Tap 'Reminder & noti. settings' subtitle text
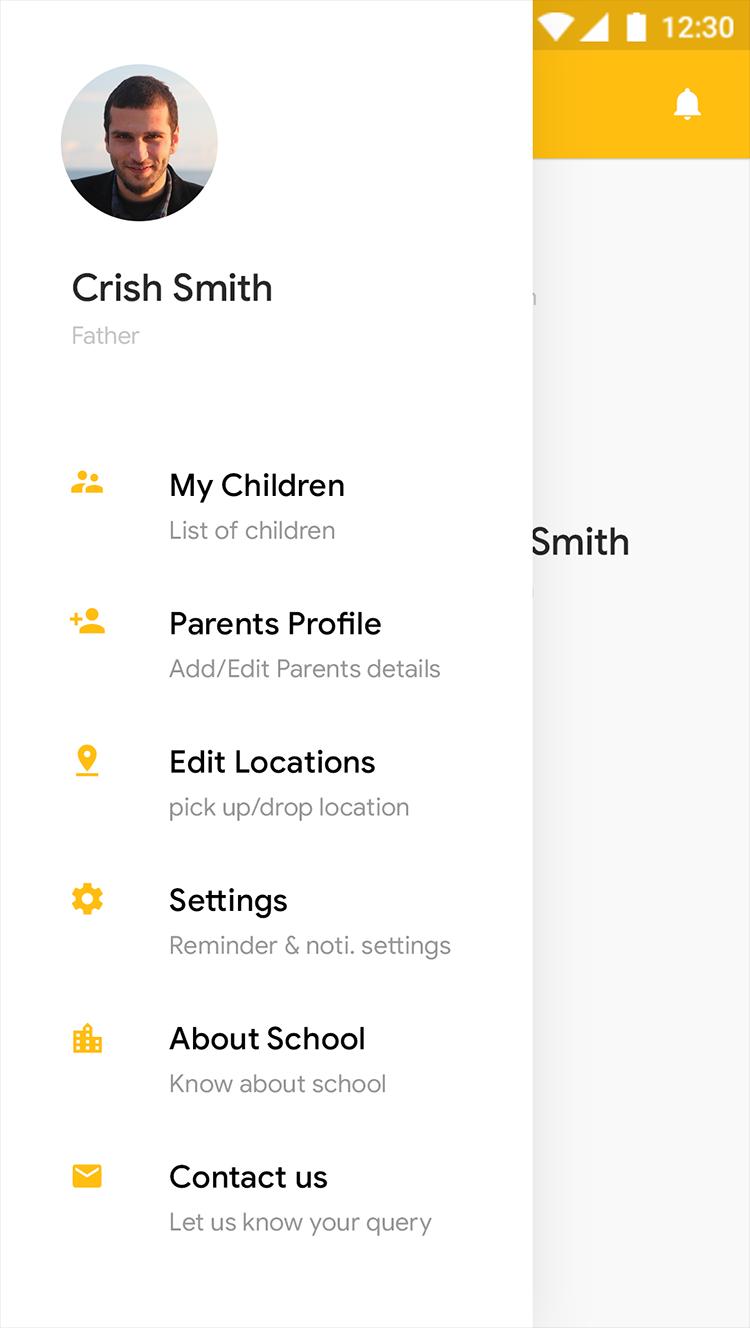The height and width of the screenshot is (1328, 750). coord(310,946)
